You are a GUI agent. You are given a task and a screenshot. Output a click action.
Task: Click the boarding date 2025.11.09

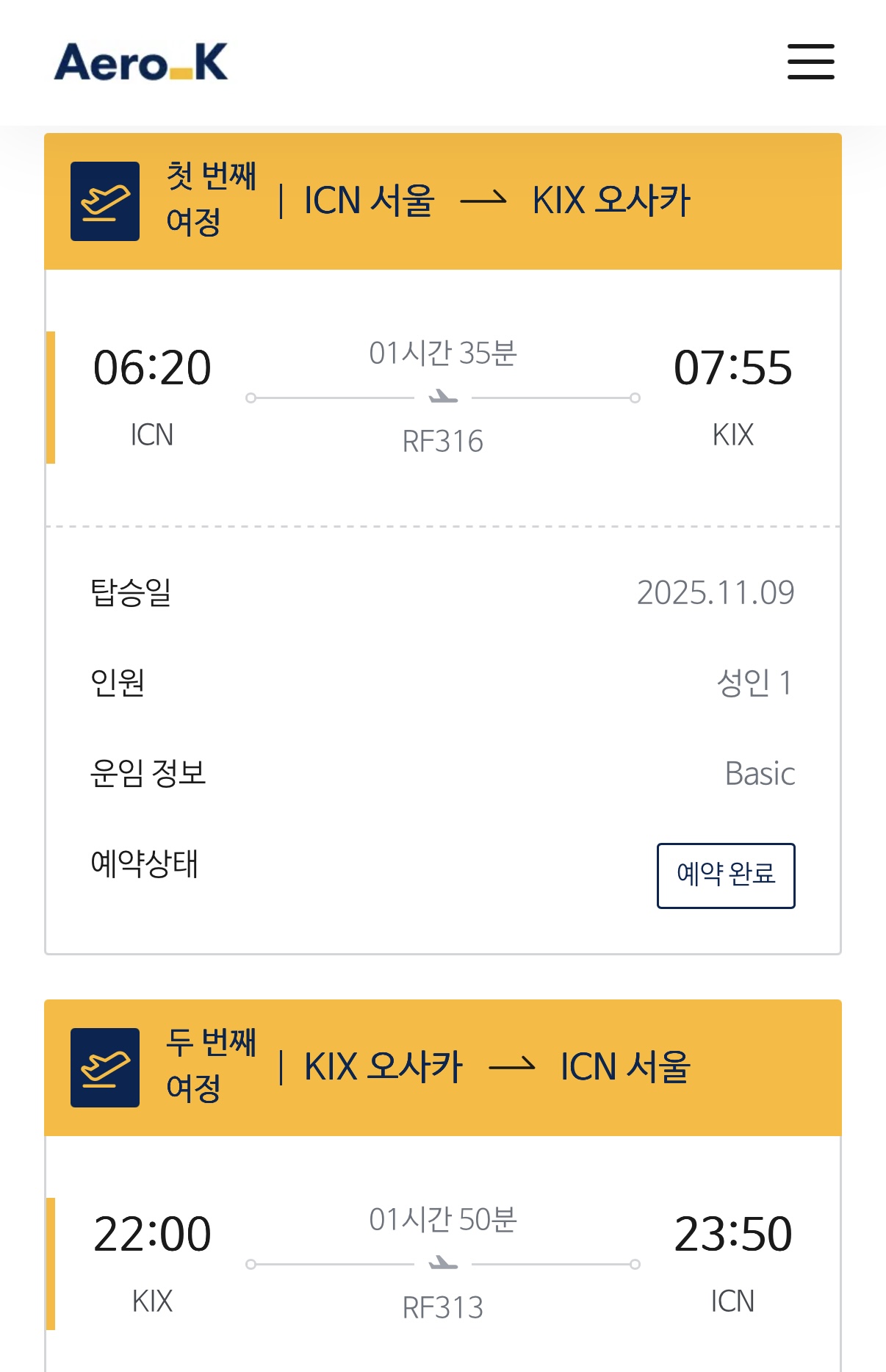716,592
